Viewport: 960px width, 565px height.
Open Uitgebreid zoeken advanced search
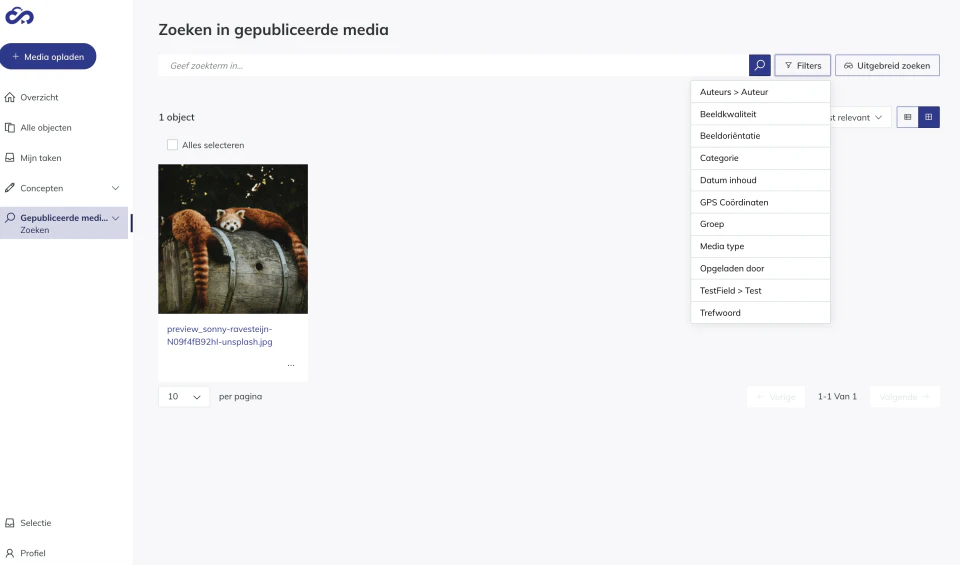(887, 65)
